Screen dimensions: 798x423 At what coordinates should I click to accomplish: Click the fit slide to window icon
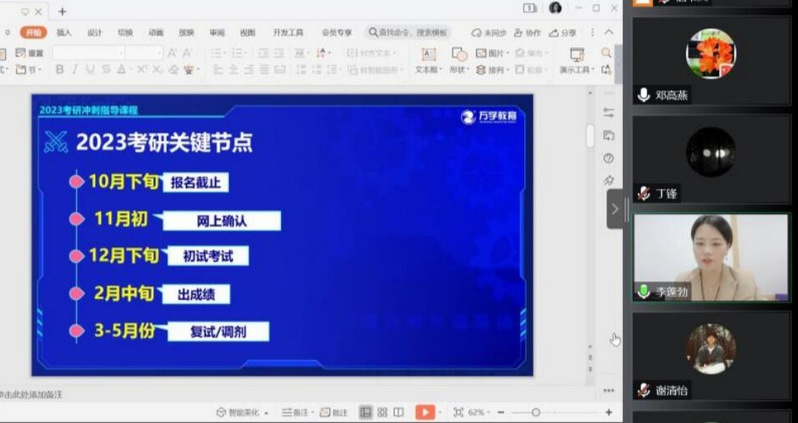(x=458, y=412)
